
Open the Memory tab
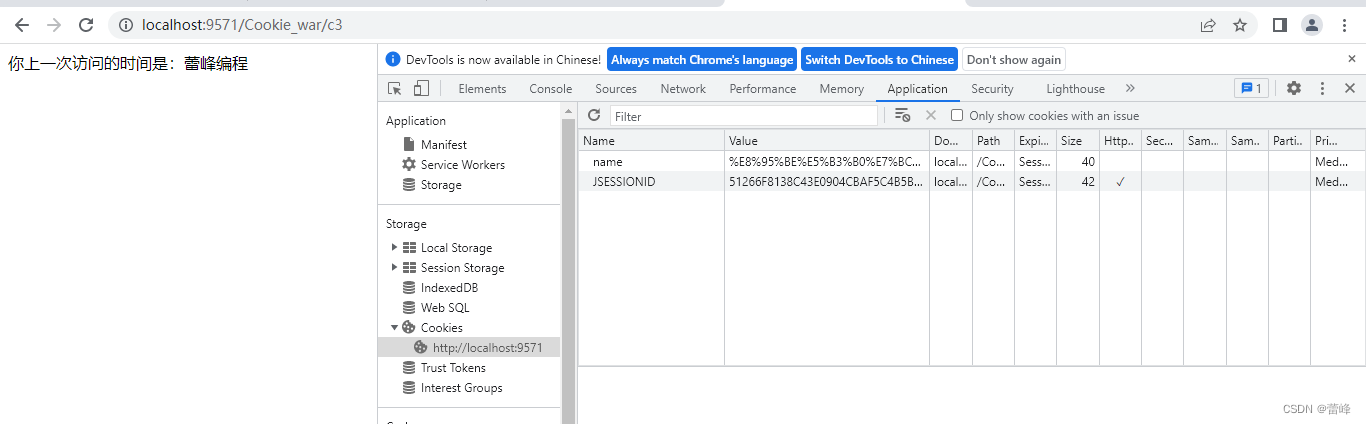[x=841, y=89]
